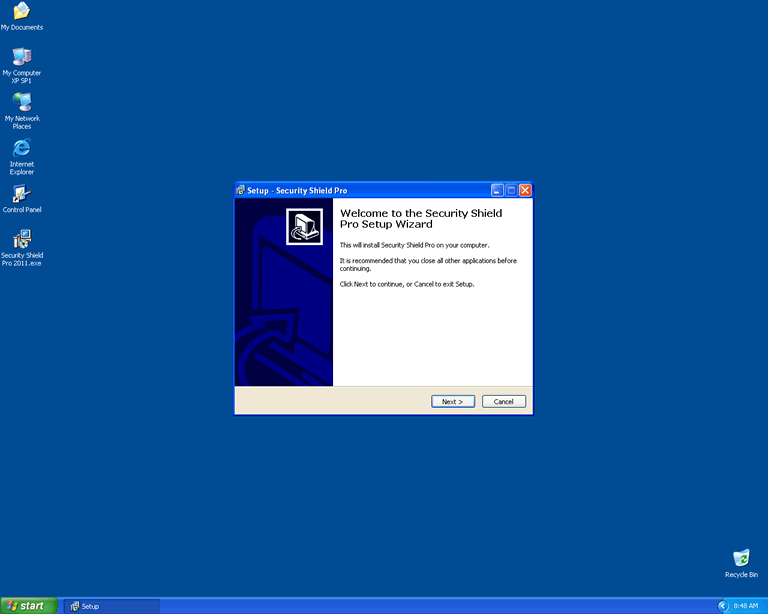Click the Setup title bar icon
The width and height of the screenshot is (768, 614).
point(241,190)
